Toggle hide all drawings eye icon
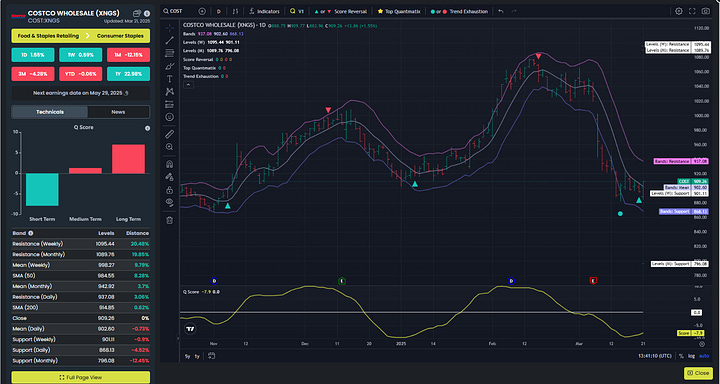Viewport: 720px width, 384px height. coord(169,202)
